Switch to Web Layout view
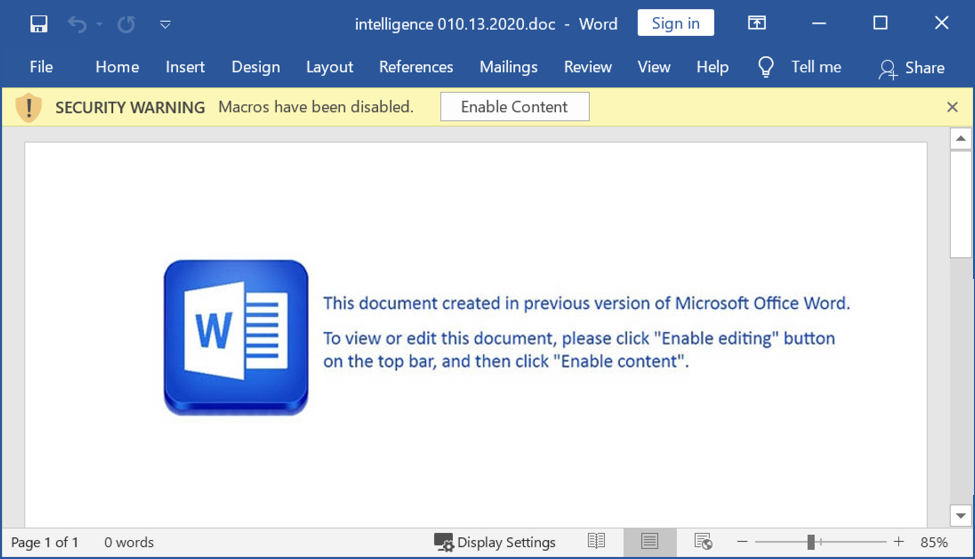This screenshot has width=975, height=559. point(703,542)
